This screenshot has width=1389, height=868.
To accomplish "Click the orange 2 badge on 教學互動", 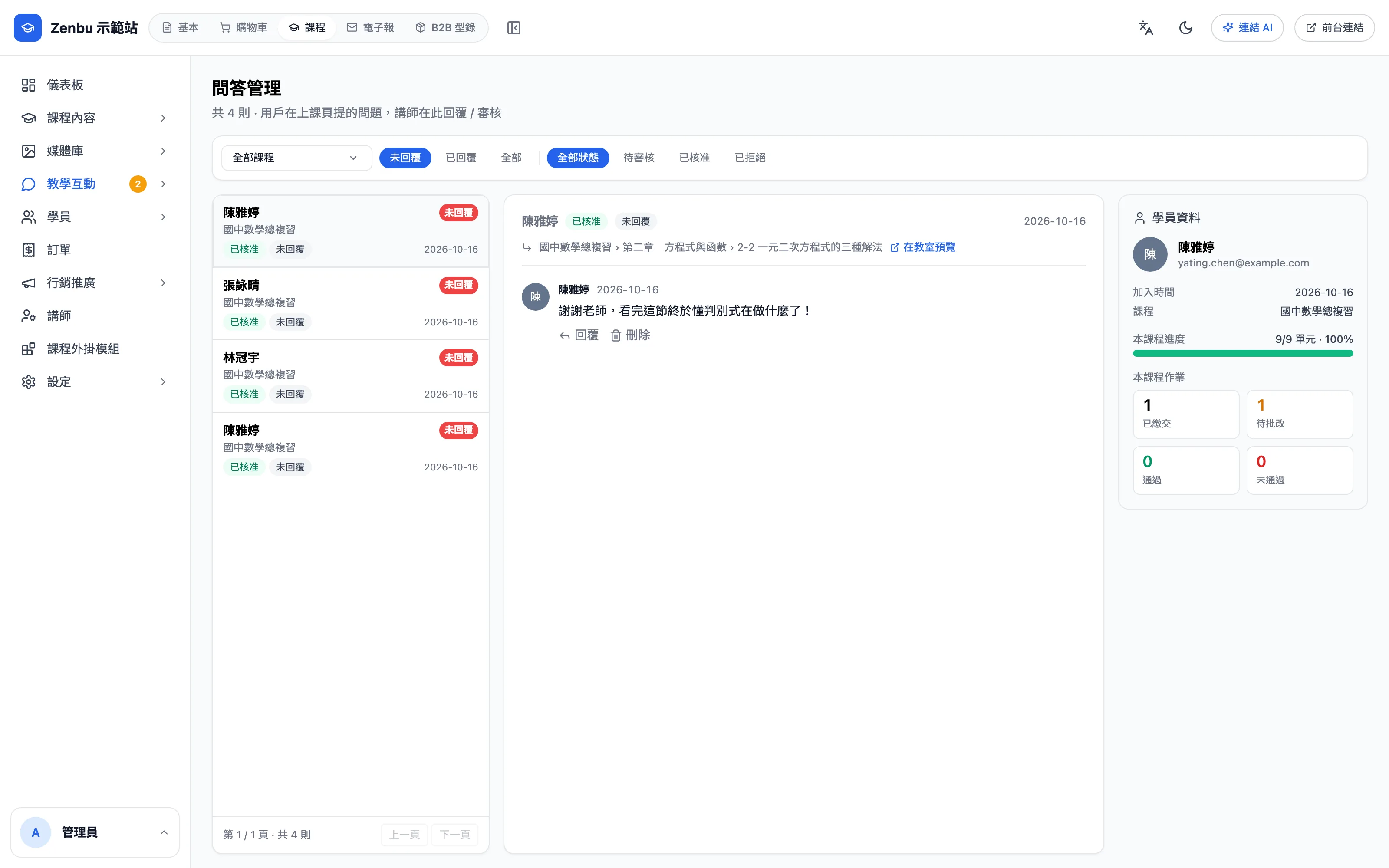I will pos(138,184).
